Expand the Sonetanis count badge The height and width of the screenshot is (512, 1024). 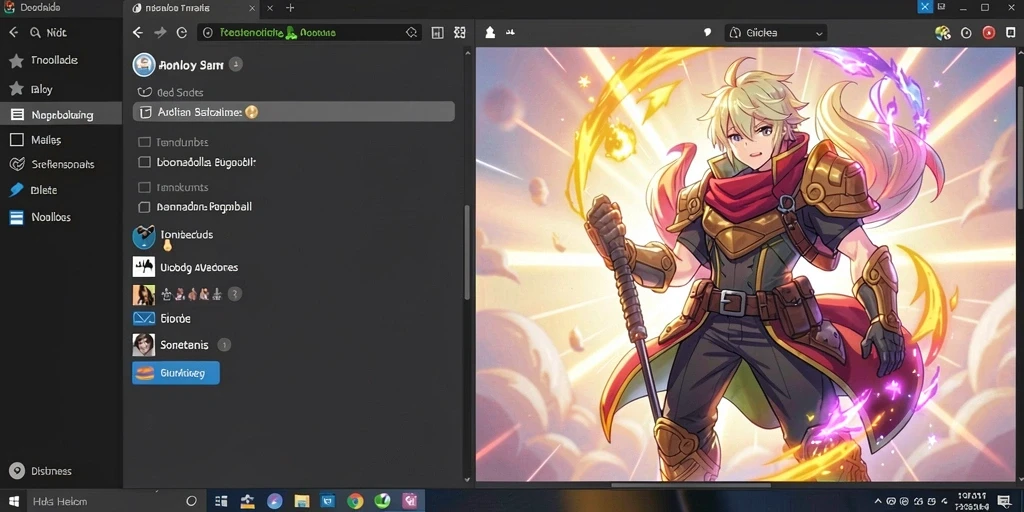pos(224,345)
